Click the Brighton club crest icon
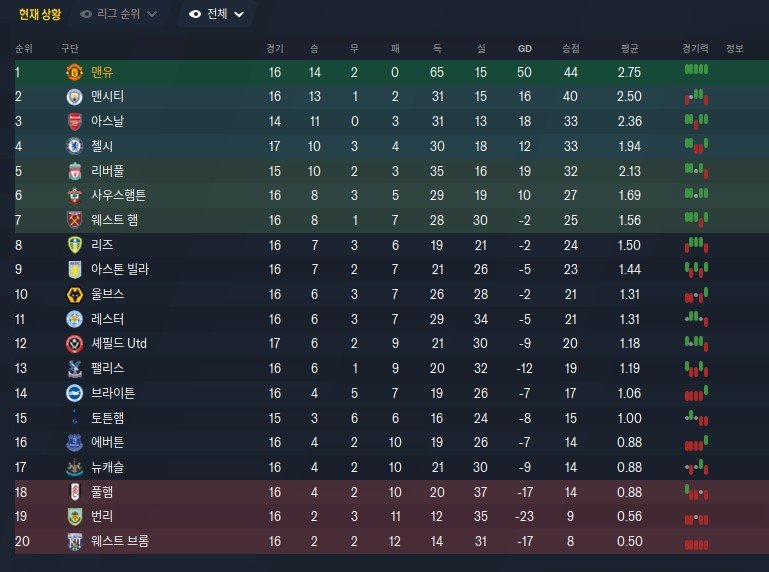The height and width of the screenshot is (572, 769). (75, 393)
